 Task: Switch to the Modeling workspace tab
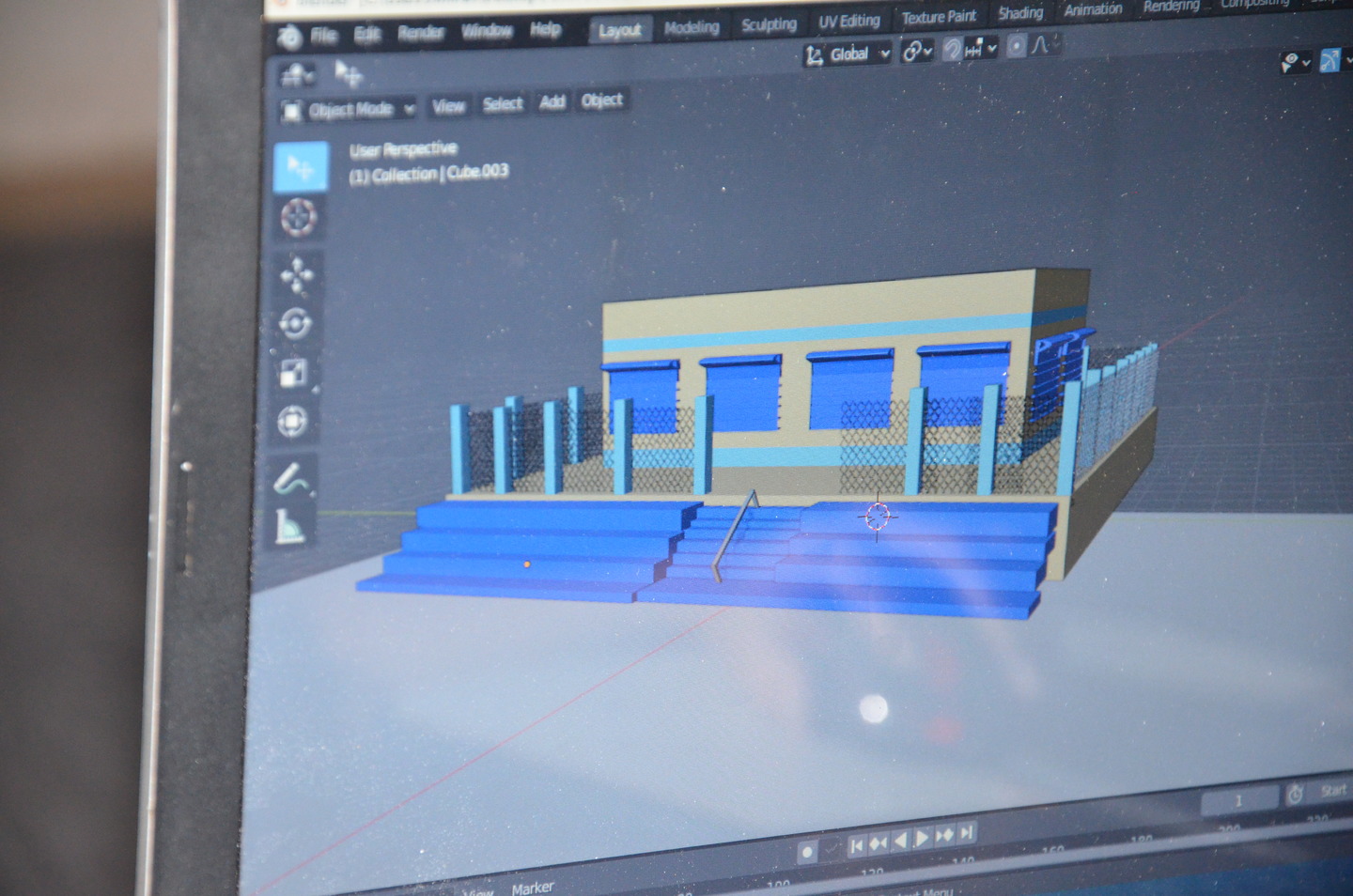coord(692,27)
